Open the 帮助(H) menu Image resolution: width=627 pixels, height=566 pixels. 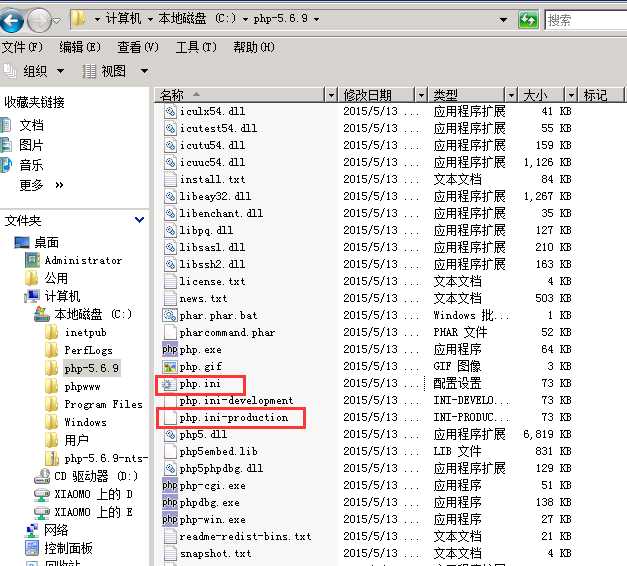coord(254,47)
